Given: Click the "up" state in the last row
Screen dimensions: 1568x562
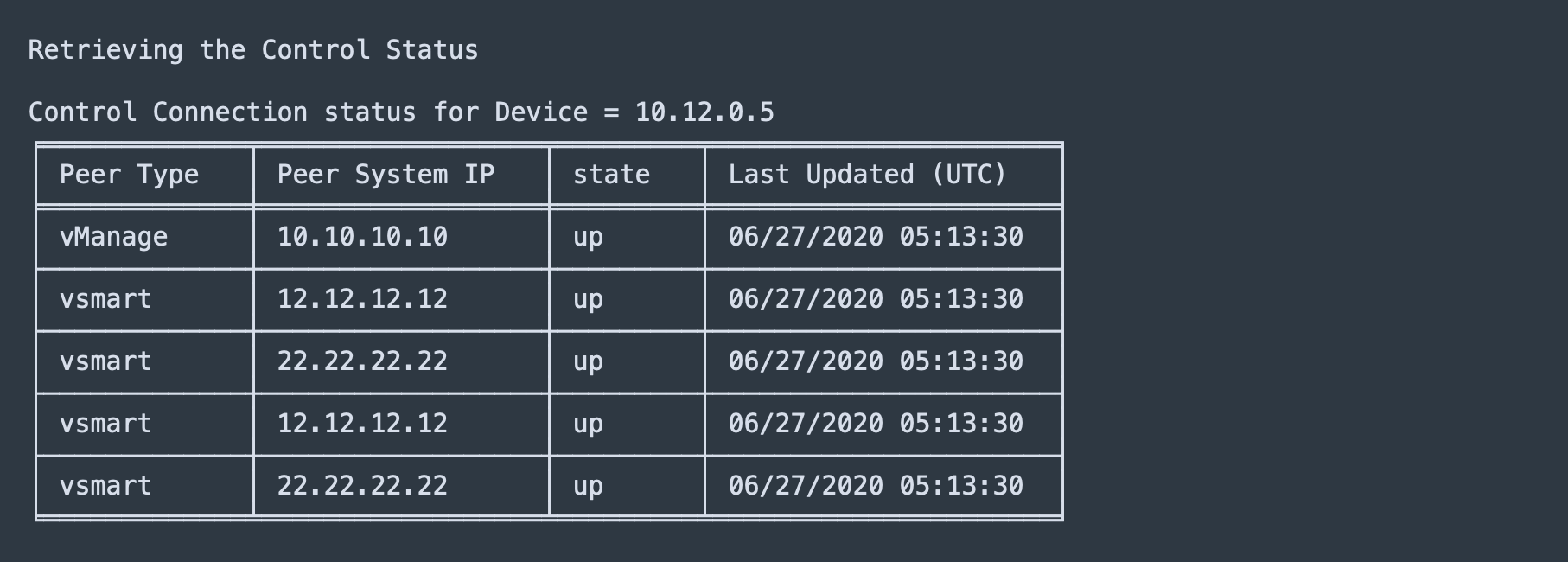Looking at the screenshot, I should pyautogui.click(x=588, y=486).
